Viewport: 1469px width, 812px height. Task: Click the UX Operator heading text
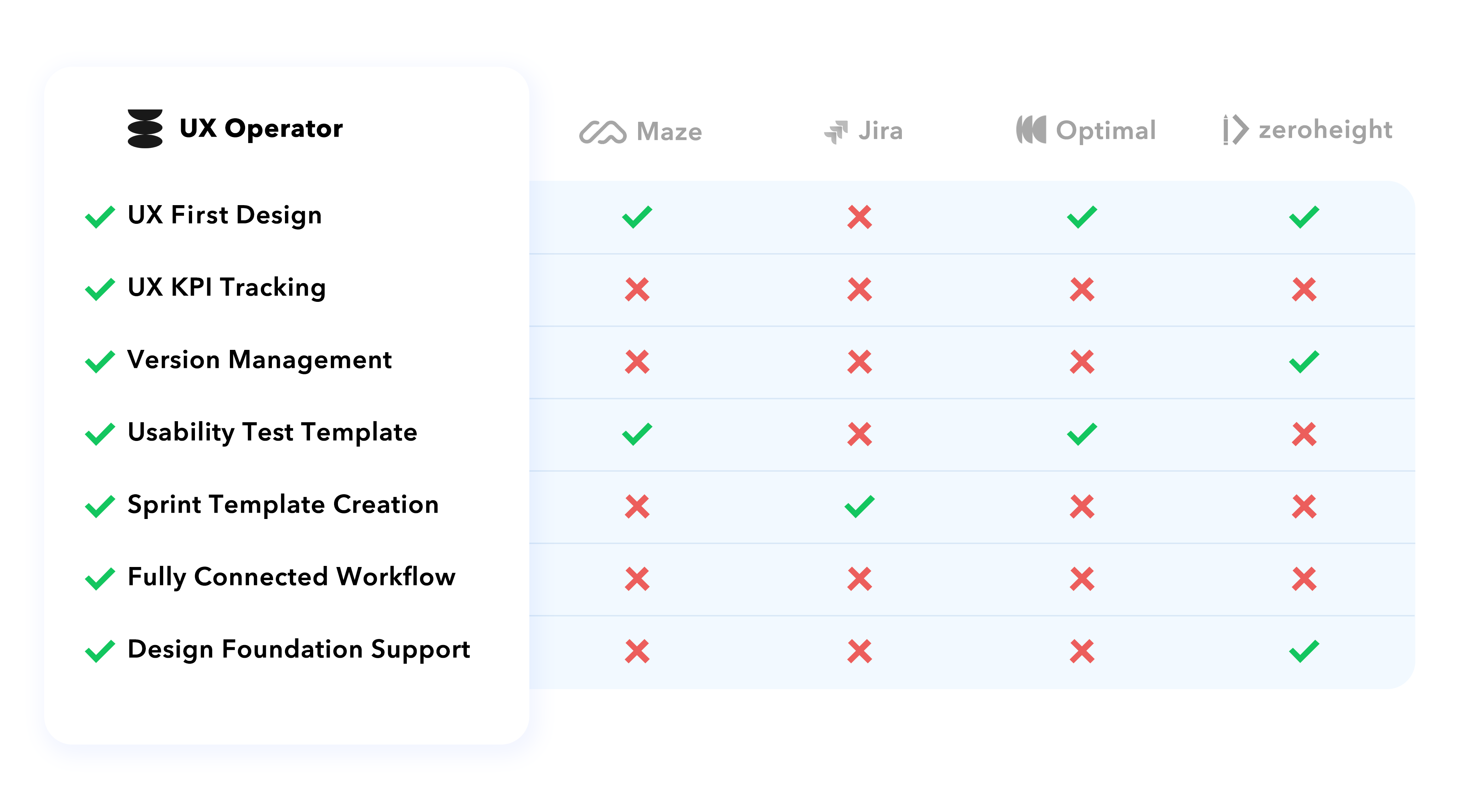pos(261,128)
